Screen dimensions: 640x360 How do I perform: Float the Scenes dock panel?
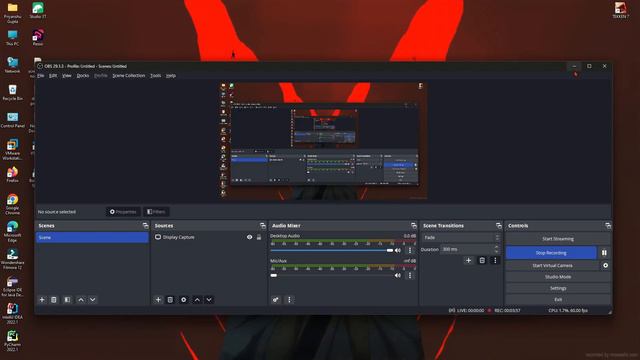click(145, 226)
